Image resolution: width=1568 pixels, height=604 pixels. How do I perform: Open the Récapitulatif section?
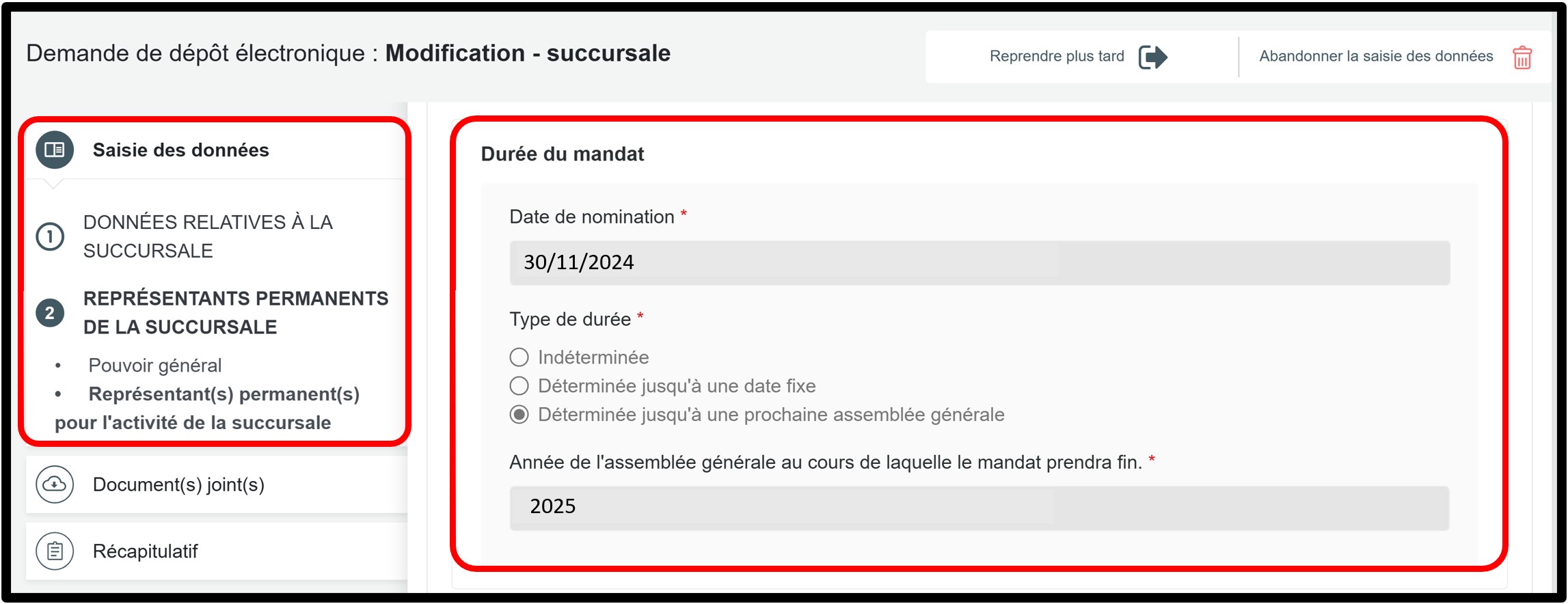point(145,551)
